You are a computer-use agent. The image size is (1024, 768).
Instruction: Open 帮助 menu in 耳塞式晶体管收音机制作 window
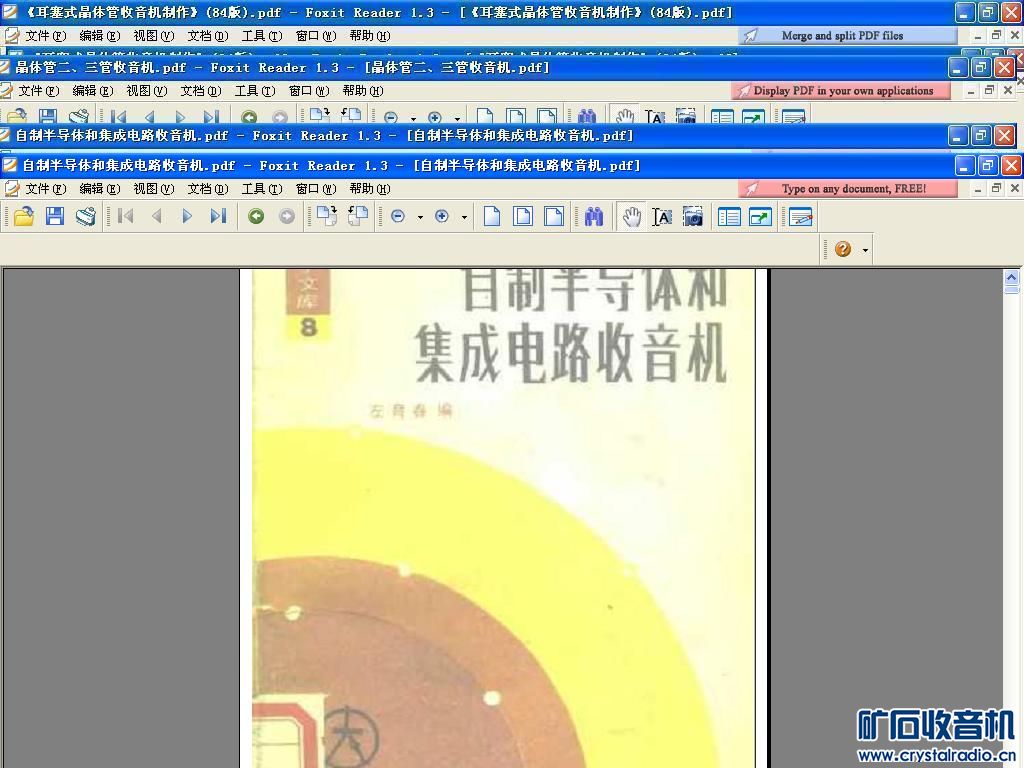pyautogui.click(x=370, y=36)
